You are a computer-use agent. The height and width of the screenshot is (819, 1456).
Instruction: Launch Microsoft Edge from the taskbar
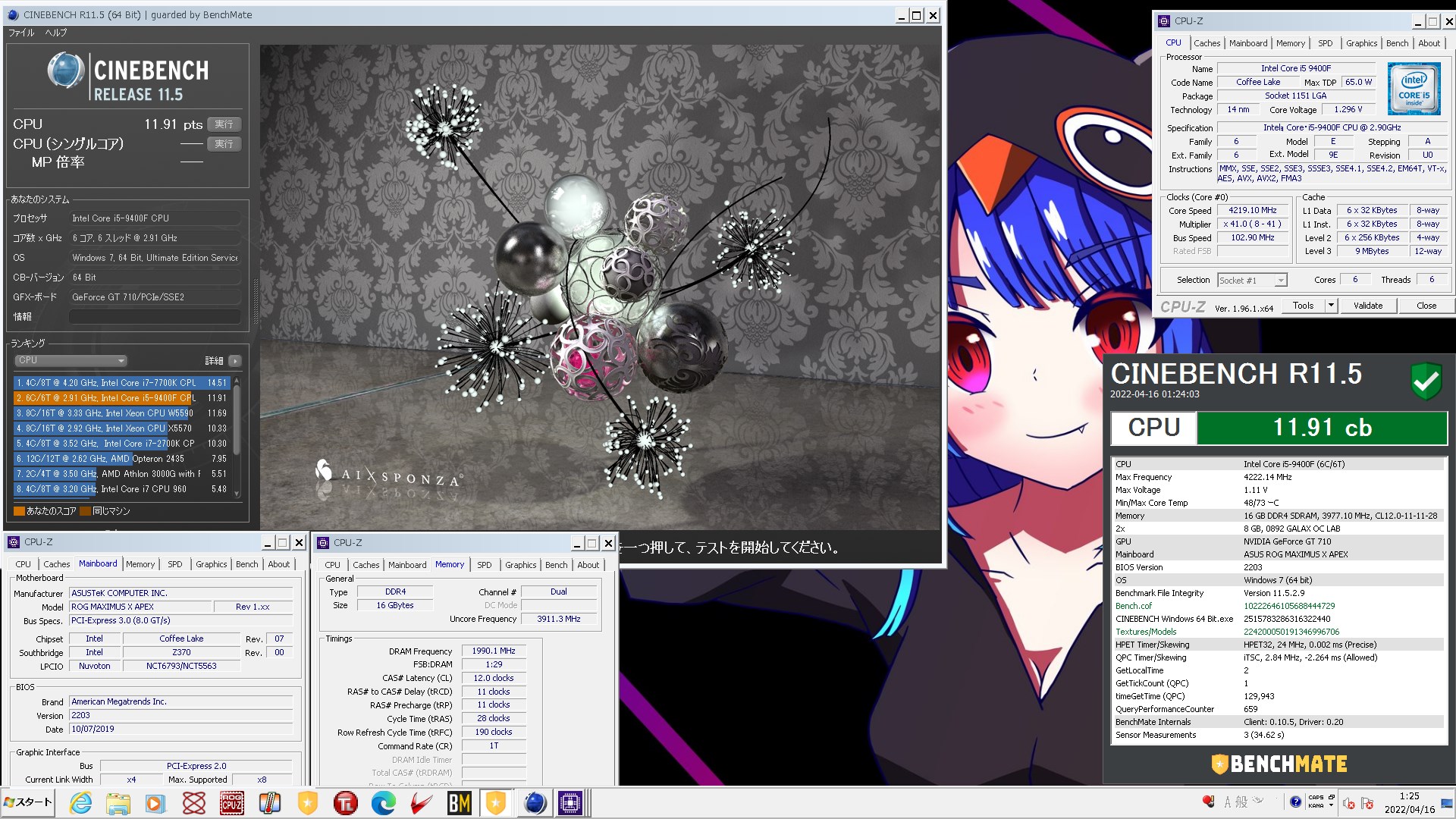pyautogui.click(x=383, y=803)
